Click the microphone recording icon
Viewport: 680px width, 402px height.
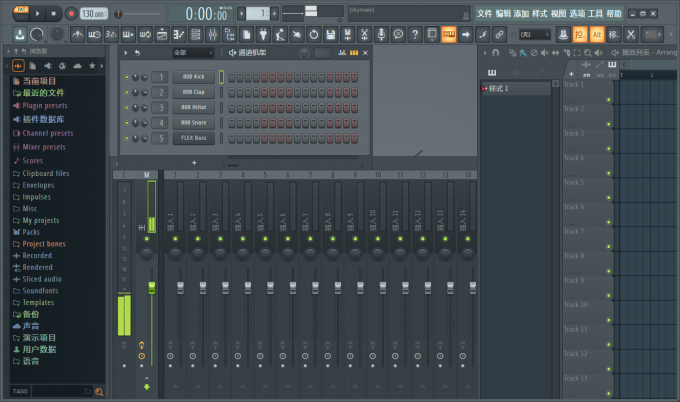click(381, 34)
